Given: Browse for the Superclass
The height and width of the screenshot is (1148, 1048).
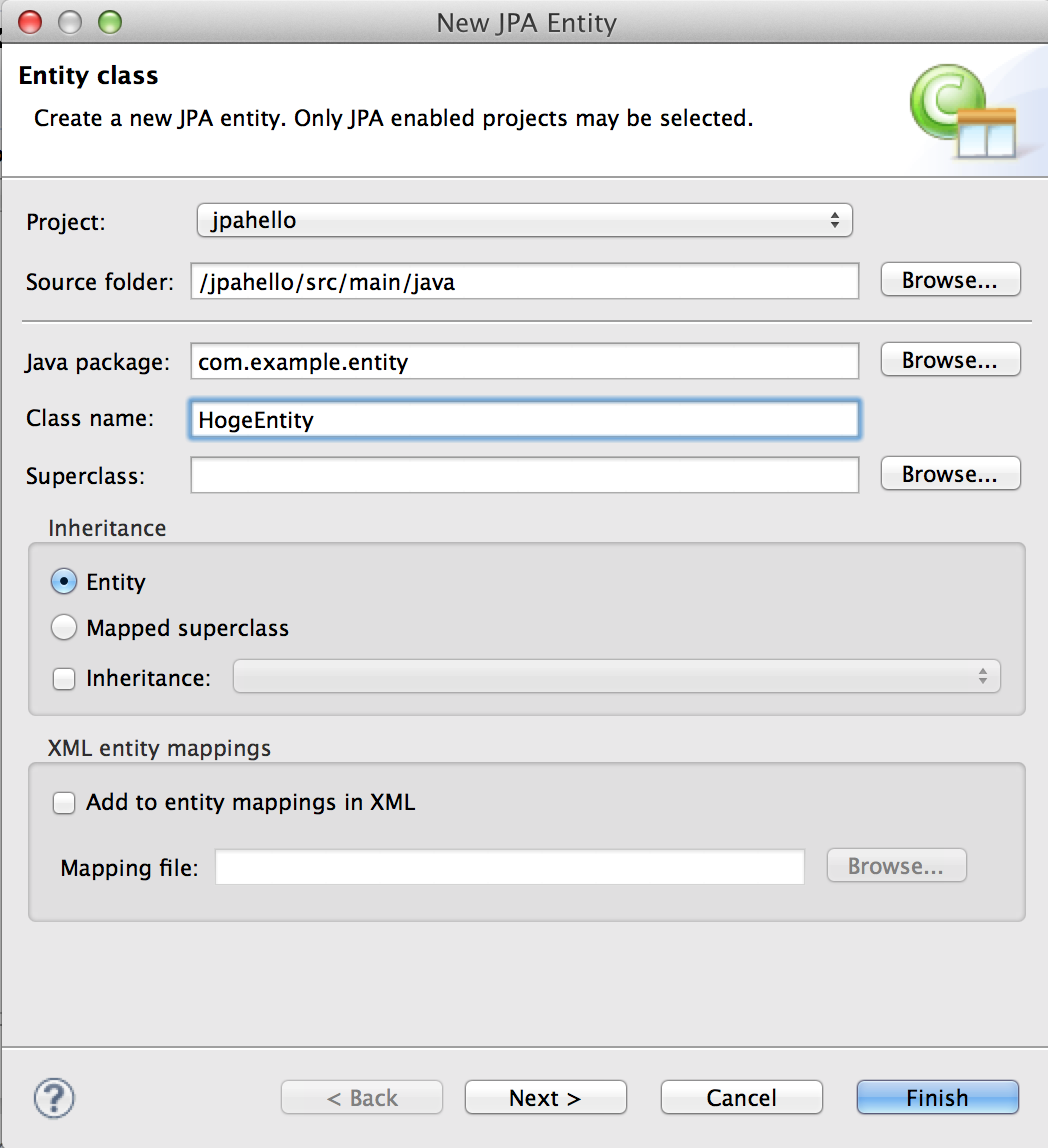Looking at the screenshot, I should [950, 474].
